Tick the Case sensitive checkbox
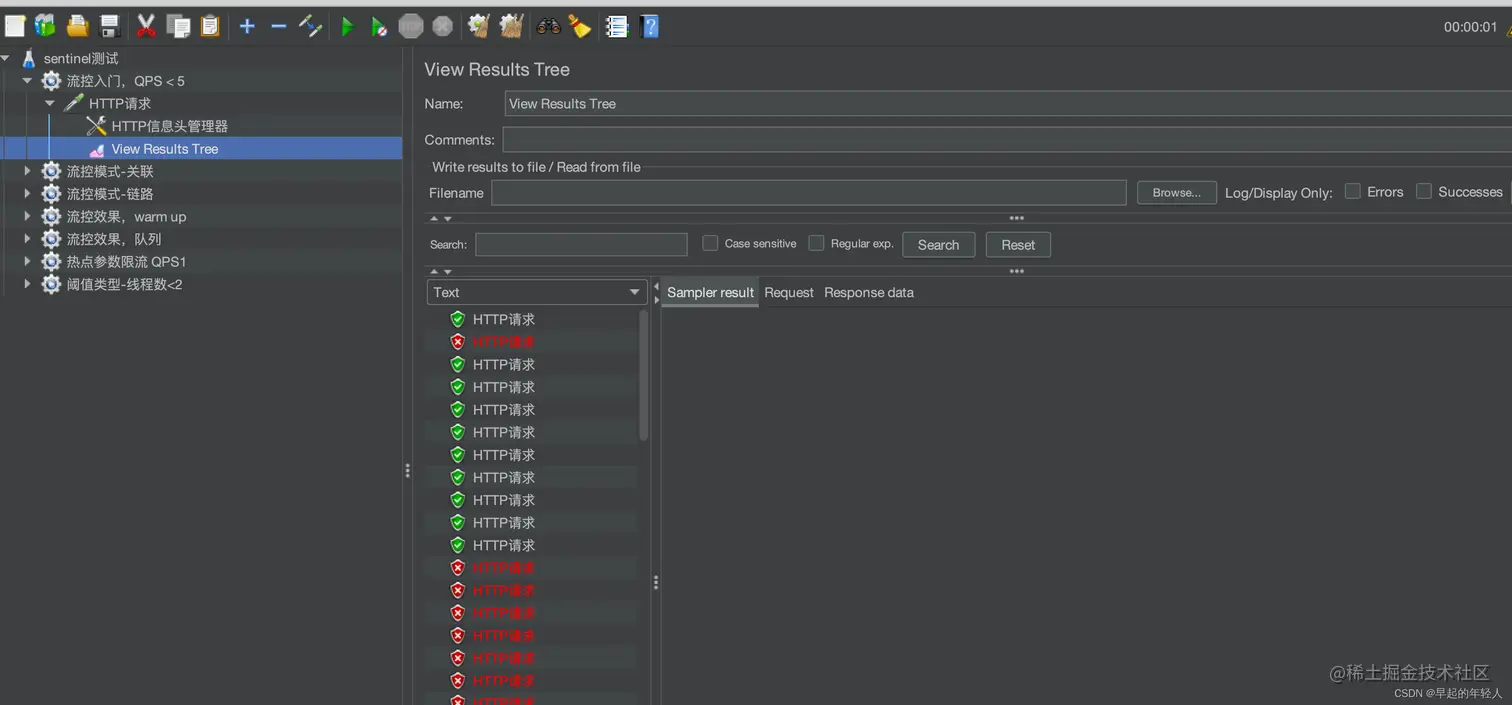The image size is (1512, 705). point(710,243)
